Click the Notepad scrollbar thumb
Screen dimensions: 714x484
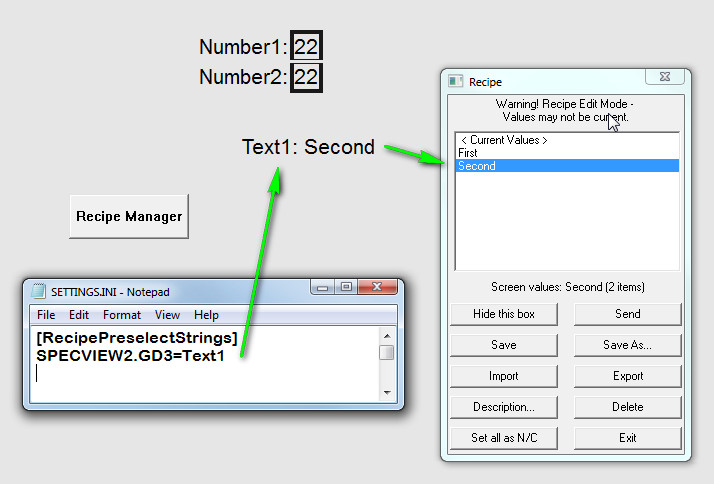tap(387, 352)
